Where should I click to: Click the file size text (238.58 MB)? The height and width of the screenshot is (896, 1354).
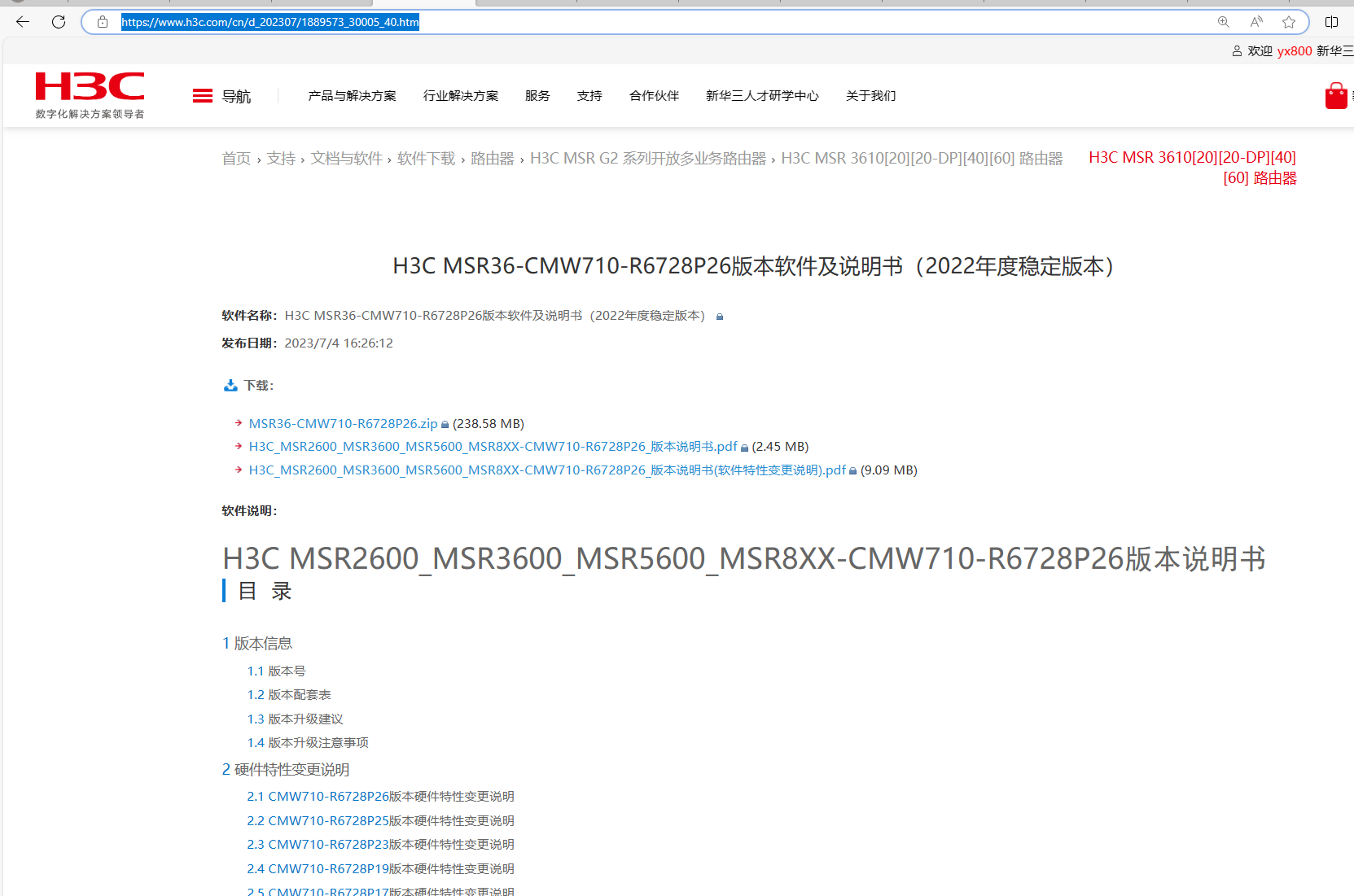coord(489,424)
